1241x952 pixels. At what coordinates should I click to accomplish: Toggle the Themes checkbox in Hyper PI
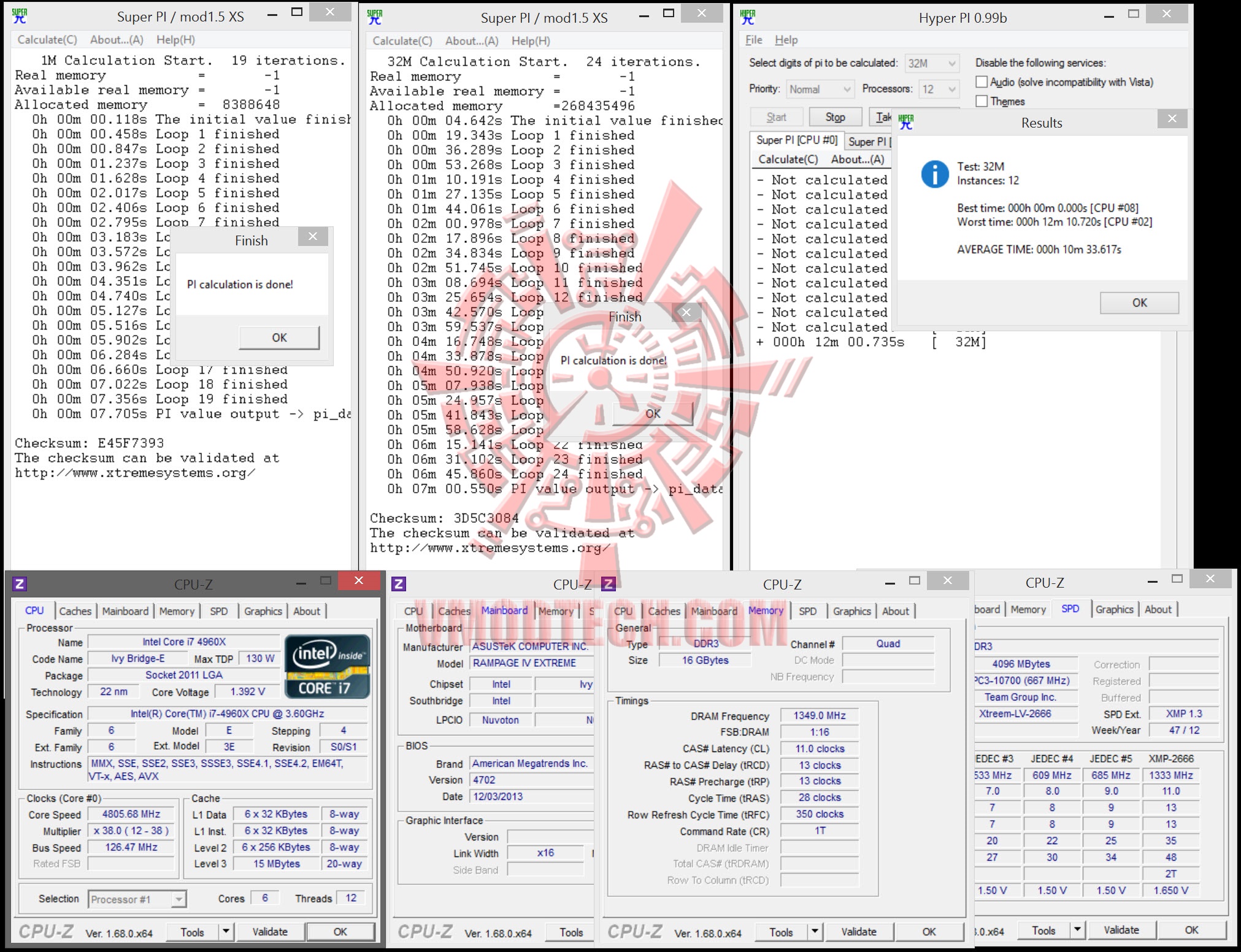[982, 101]
